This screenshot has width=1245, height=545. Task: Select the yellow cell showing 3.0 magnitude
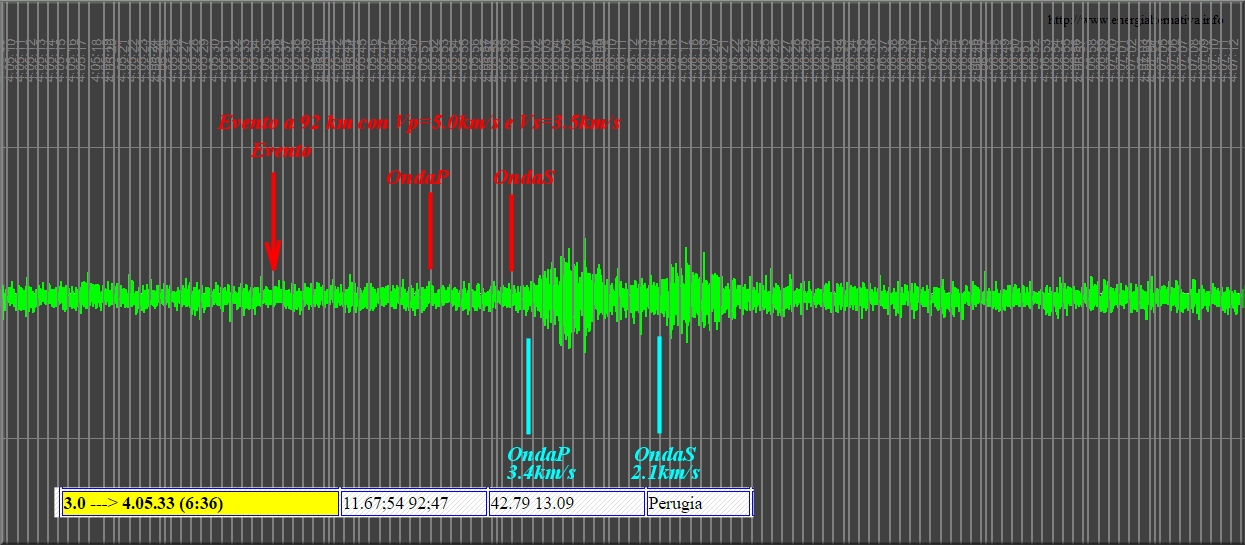click(x=200, y=503)
